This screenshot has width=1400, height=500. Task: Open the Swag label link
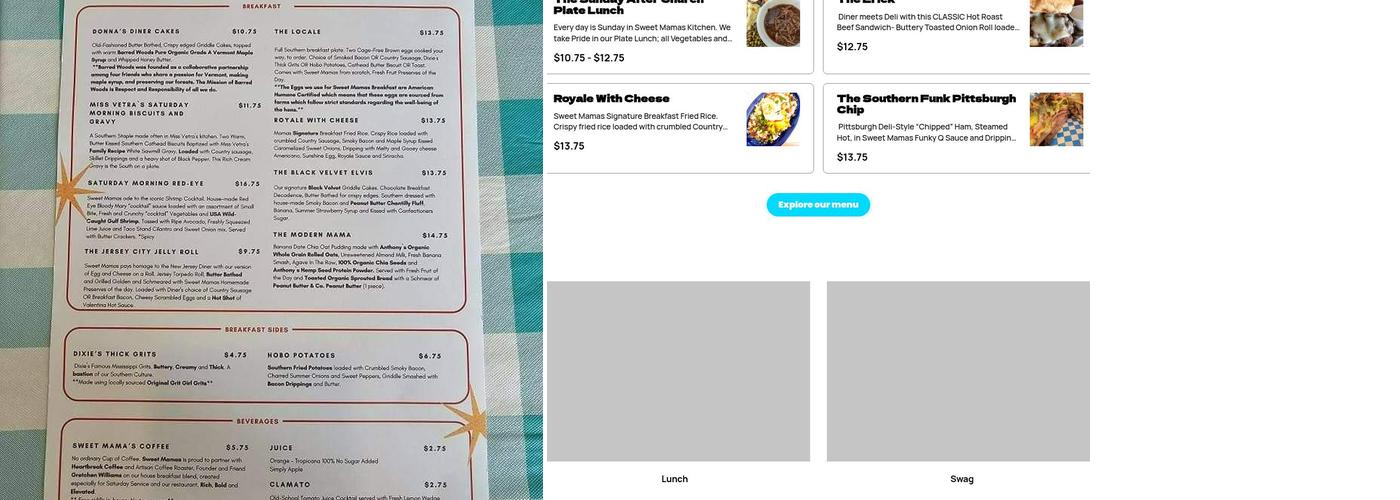point(962,479)
